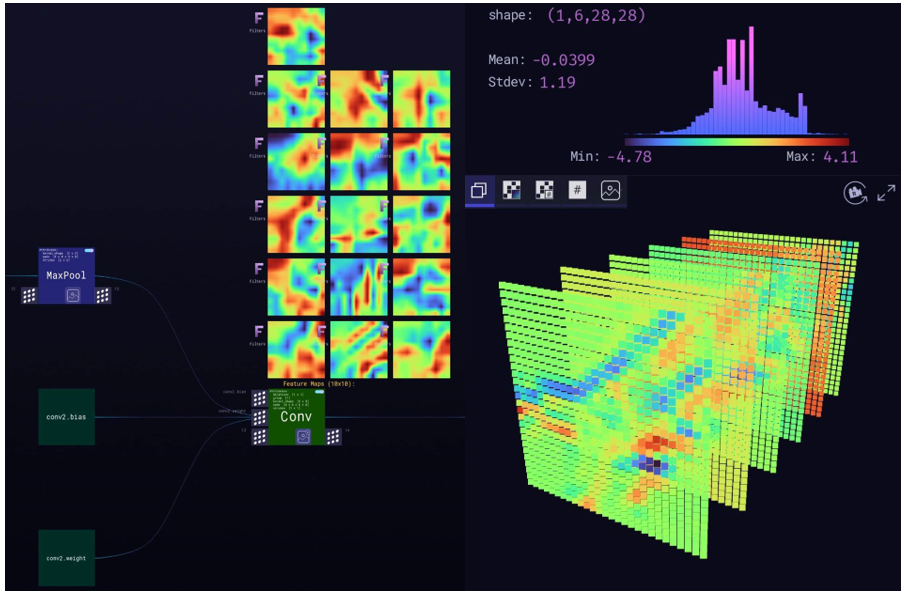This screenshot has height=595, width=905.
Task: Select the Conv node
Action: [297, 416]
